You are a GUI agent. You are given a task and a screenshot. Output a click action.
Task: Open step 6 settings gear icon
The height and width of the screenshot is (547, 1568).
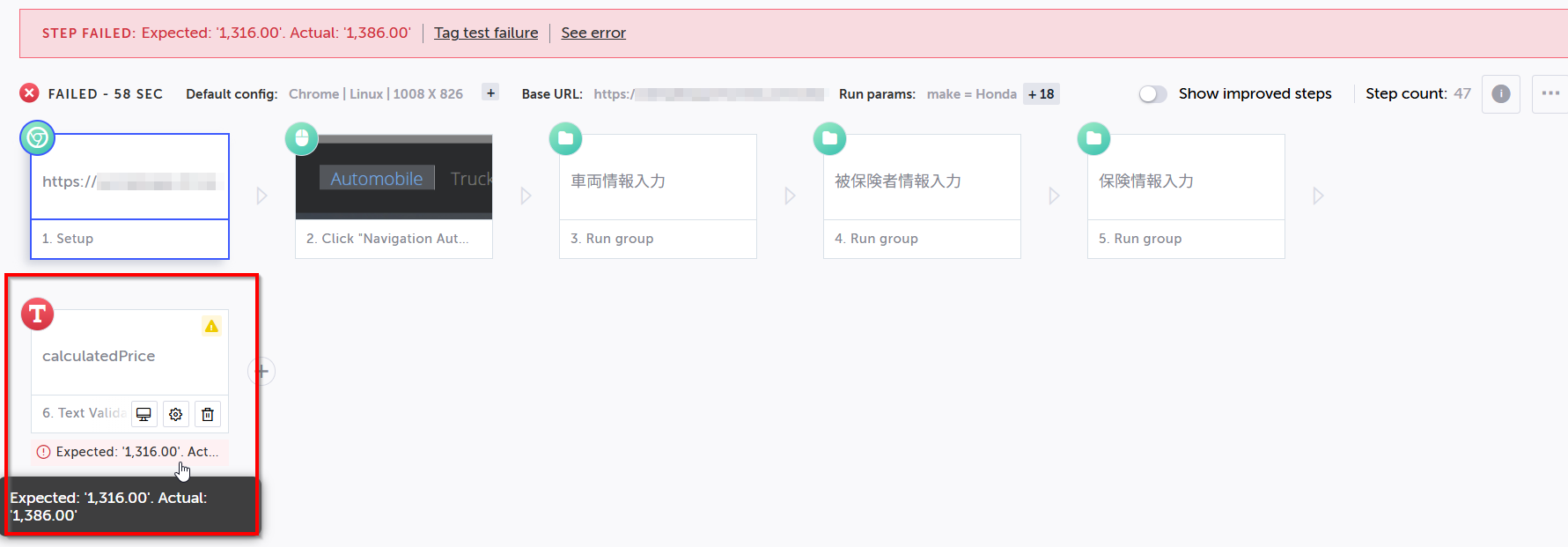point(176,414)
